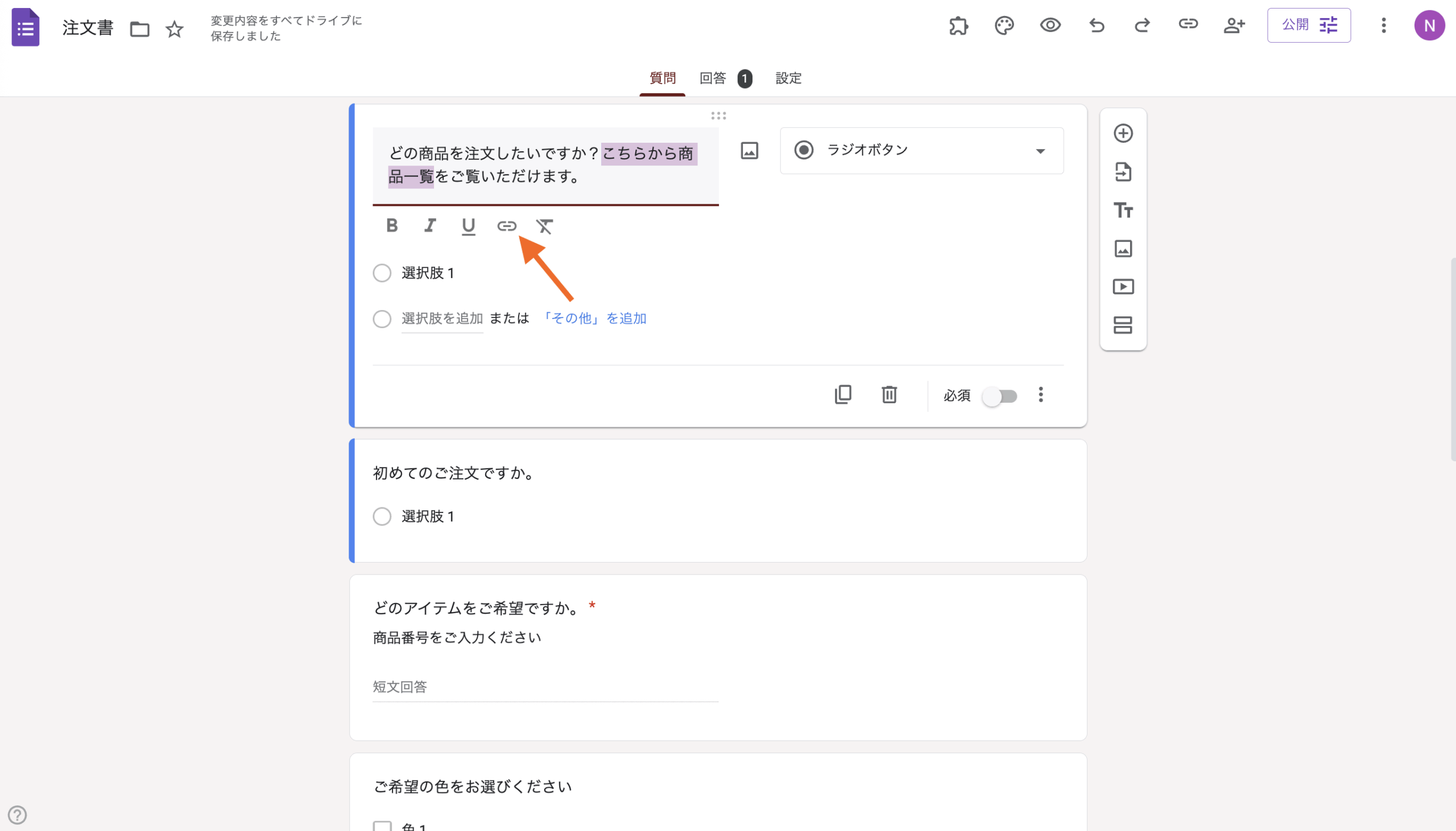1456x831 pixels.
Task: Copy responder link icon in header
Action: tap(1188, 24)
